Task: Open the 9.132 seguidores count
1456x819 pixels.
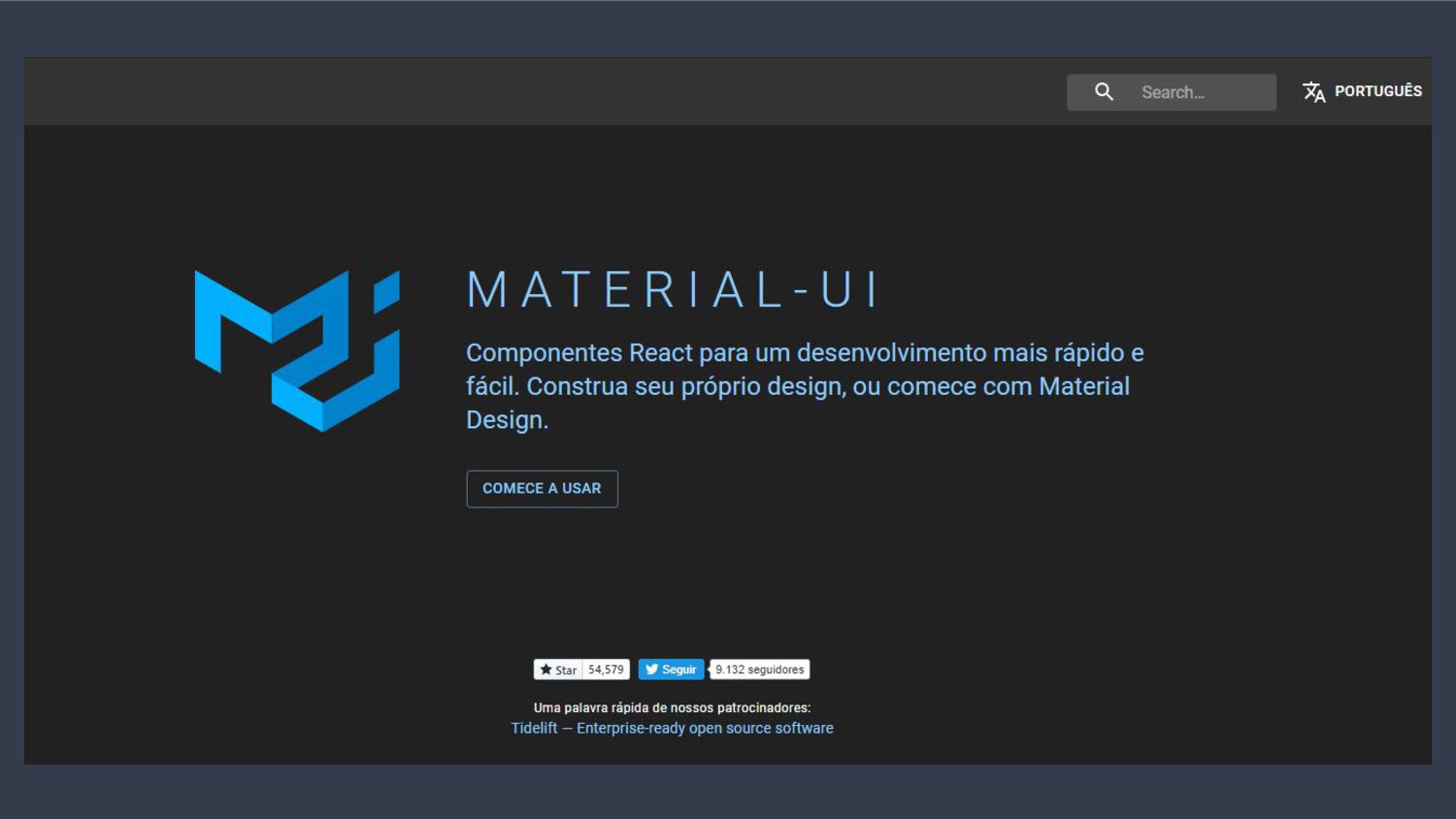Action: coord(760,670)
